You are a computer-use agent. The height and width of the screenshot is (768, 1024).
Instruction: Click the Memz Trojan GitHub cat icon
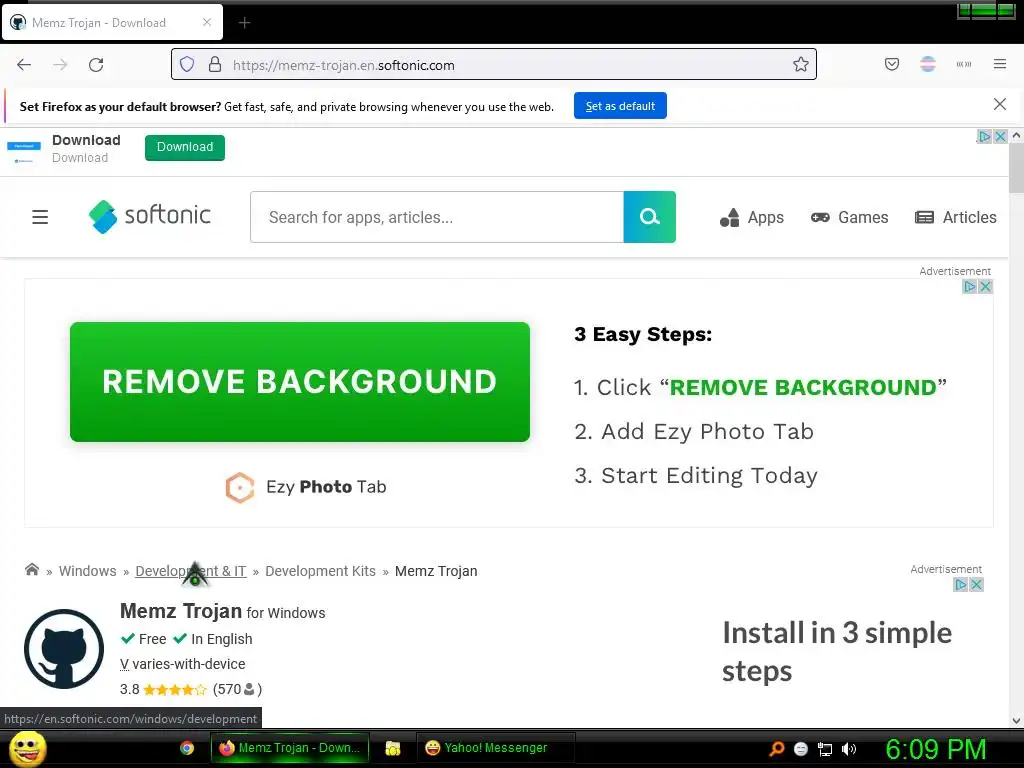pyautogui.click(x=64, y=648)
